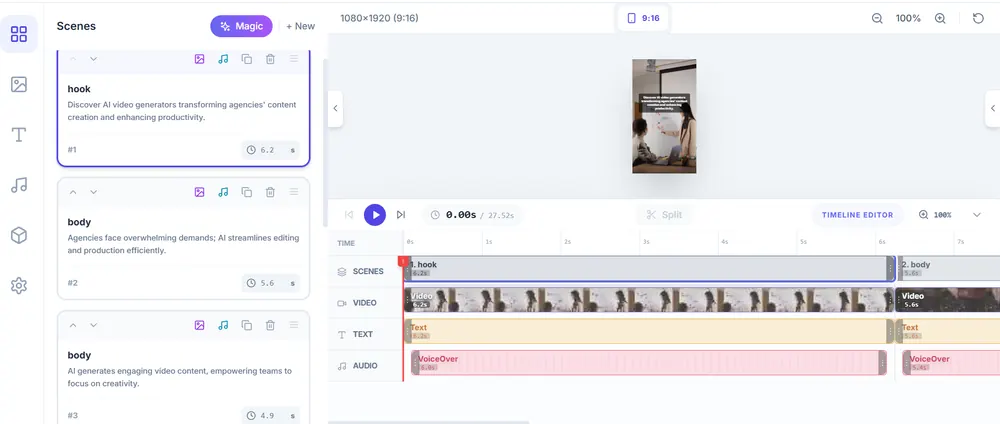Move hook scene #1 up

pos(73,59)
